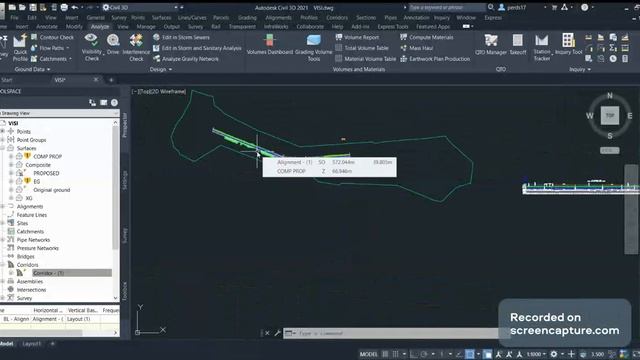Image resolution: width=640 pixels, height=360 pixels.
Task: Open the Volumes Dashboard
Action: pyautogui.click(x=269, y=44)
